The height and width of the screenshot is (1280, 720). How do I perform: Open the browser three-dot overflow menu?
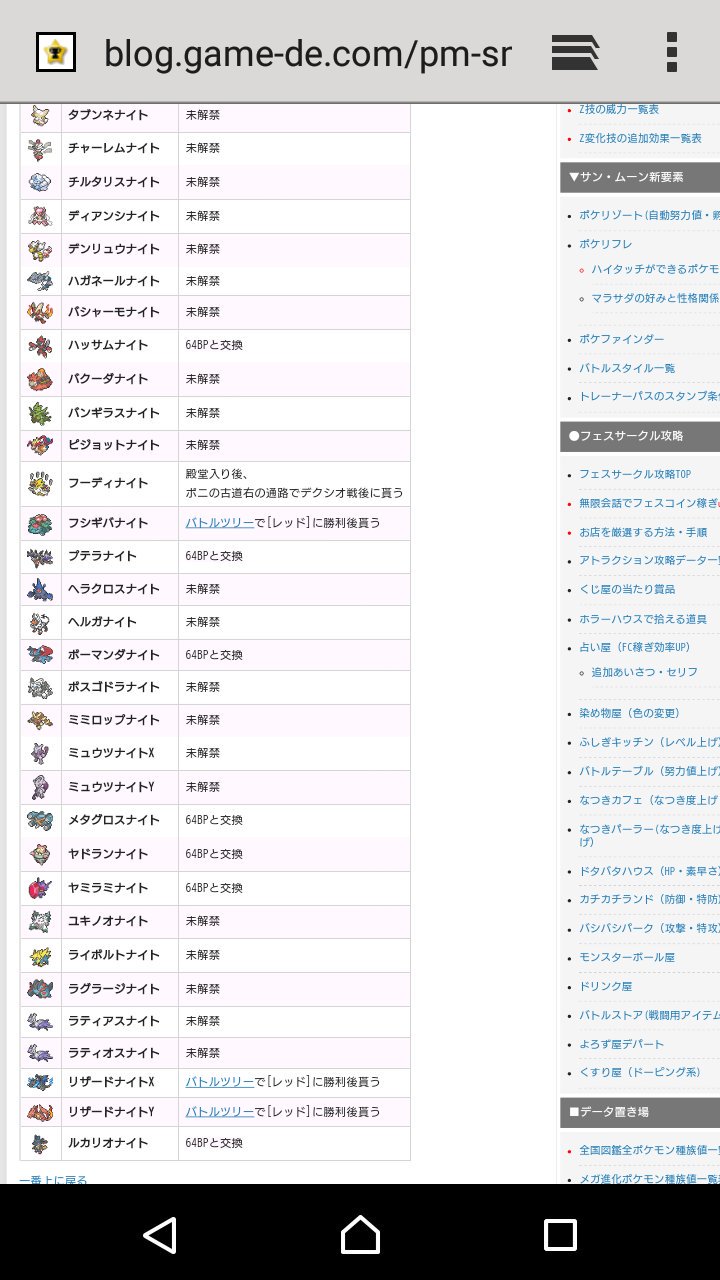[671, 52]
